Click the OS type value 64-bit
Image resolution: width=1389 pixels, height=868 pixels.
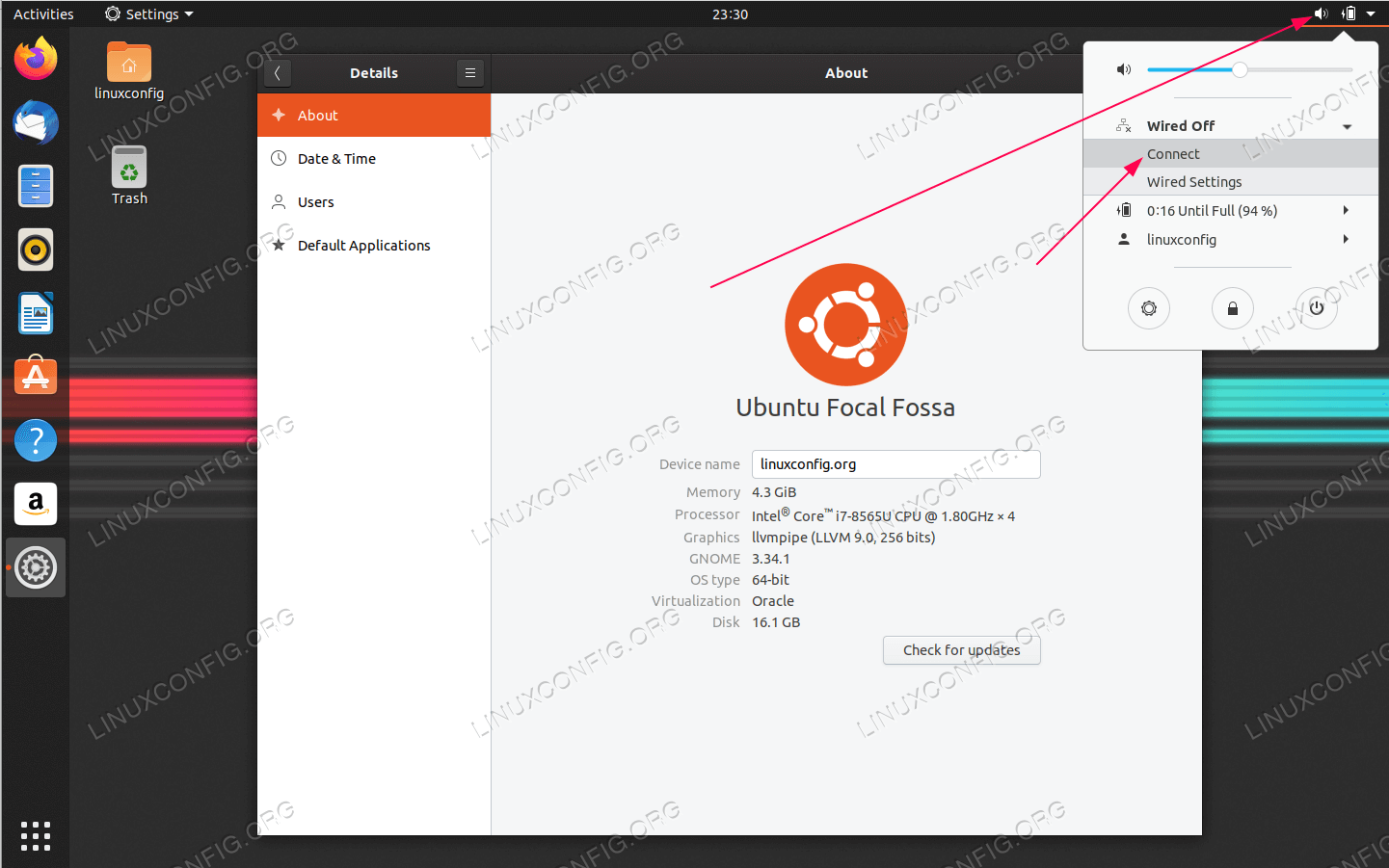(770, 580)
